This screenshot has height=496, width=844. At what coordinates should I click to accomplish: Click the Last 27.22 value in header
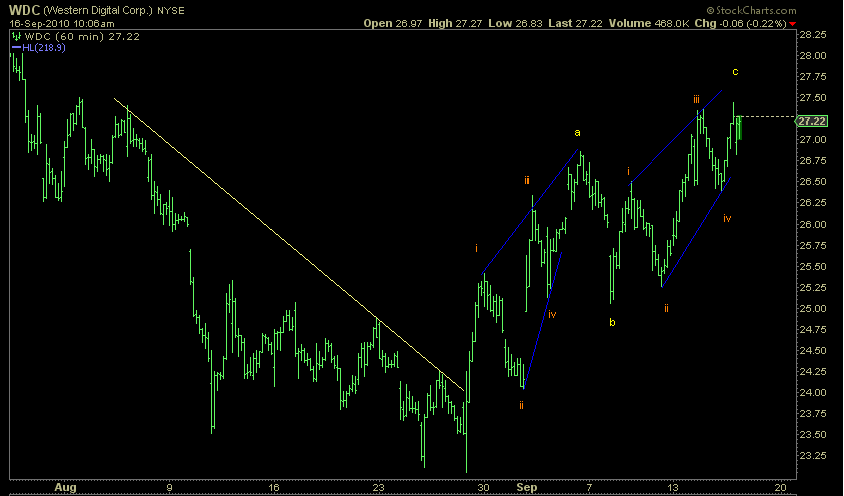(x=575, y=24)
